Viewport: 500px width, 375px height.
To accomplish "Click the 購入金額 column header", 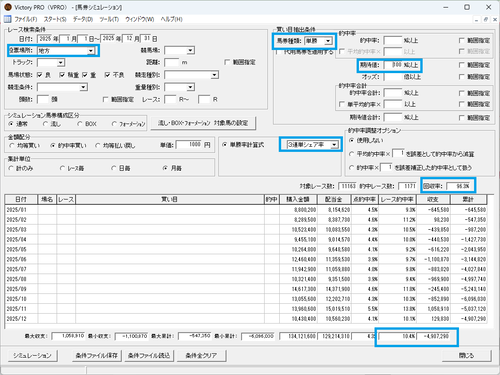I will 298,199.
